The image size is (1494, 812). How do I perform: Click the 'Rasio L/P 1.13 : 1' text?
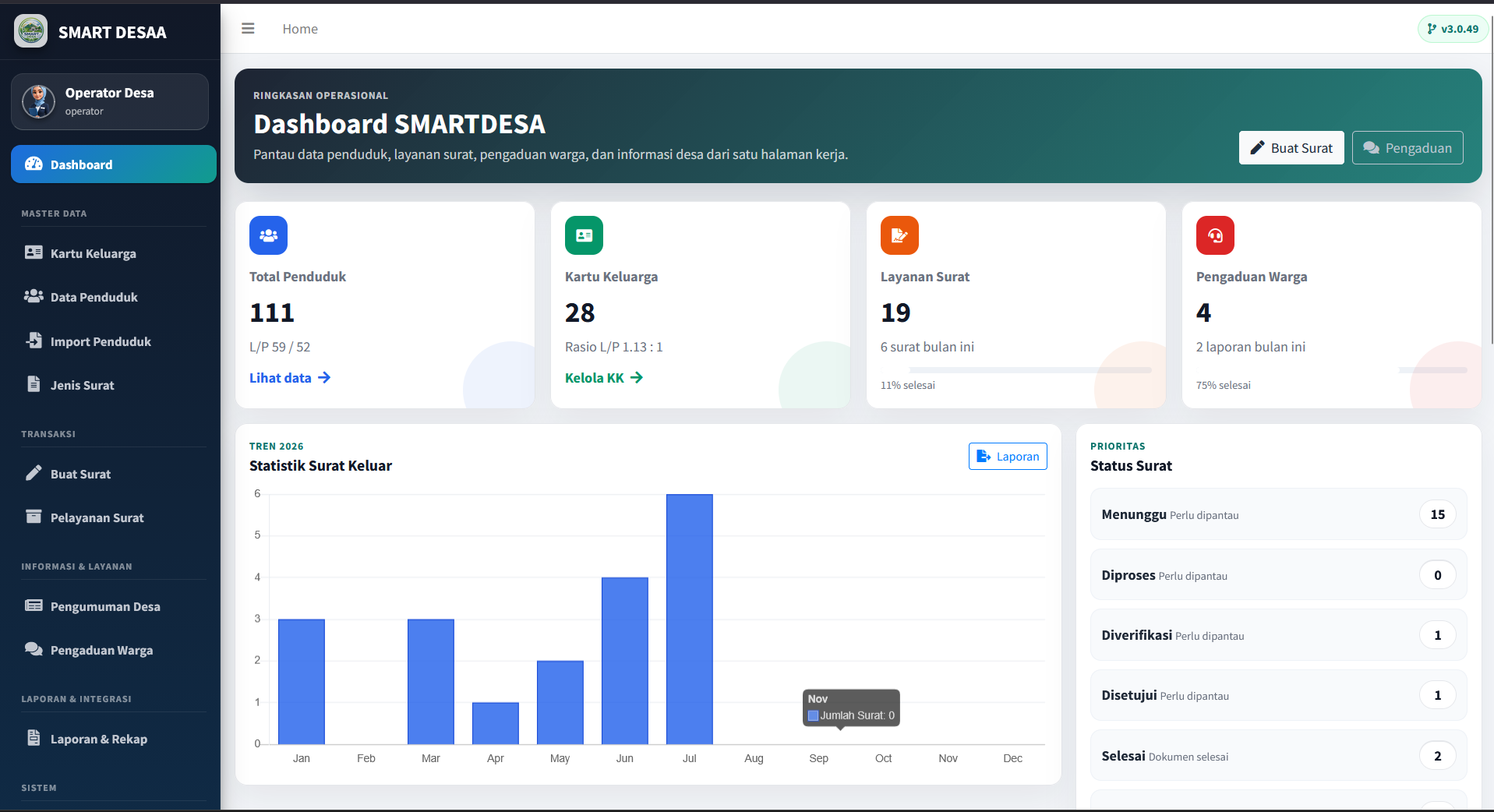click(x=614, y=347)
